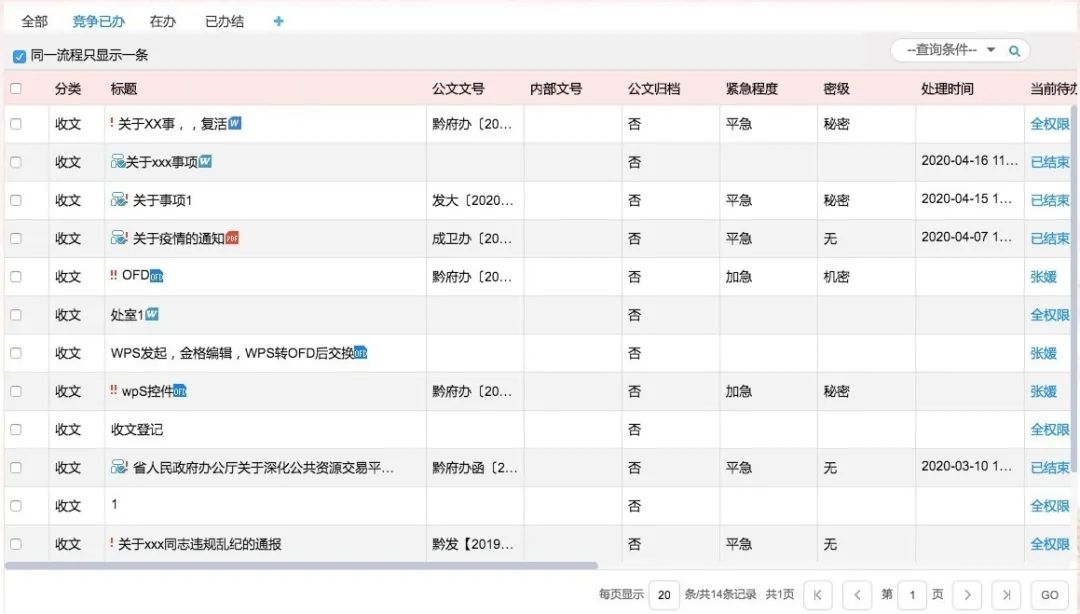Go to the last page icon
1080x614 pixels.
point(1006,594)
